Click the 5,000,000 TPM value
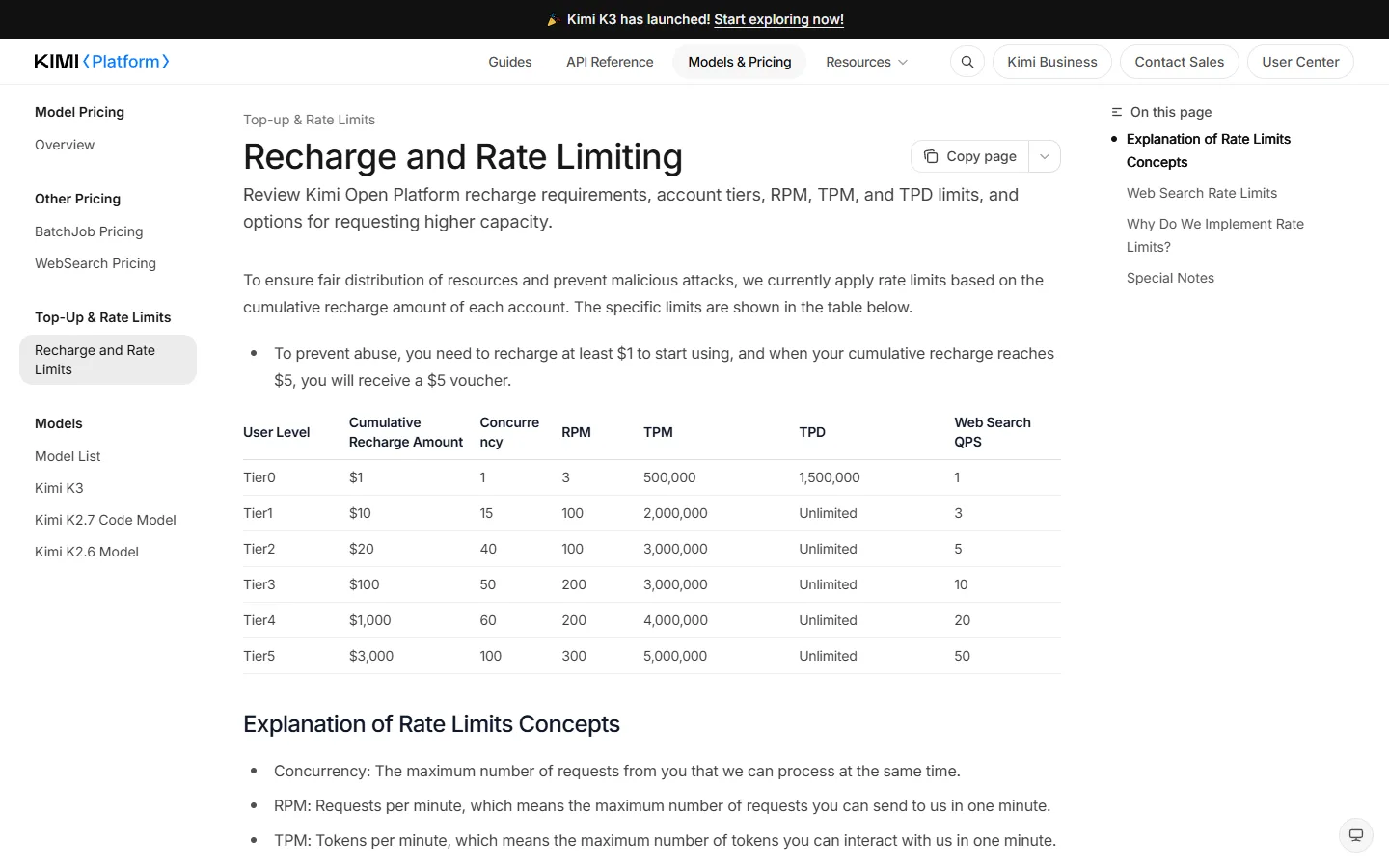This screenshot has width=1389, height=868. [x=675, y=656]
